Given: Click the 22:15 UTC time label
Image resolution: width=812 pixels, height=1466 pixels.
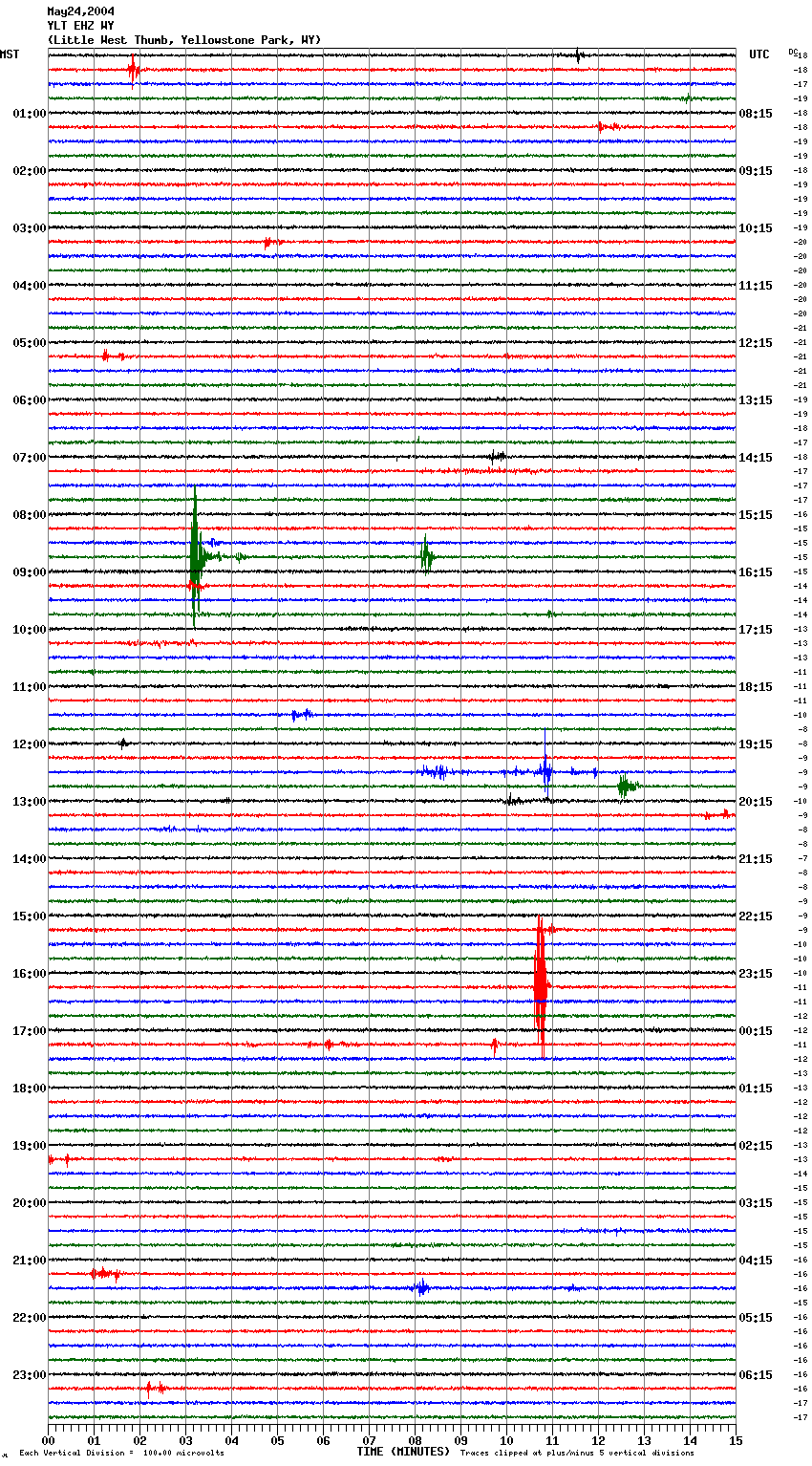Looking at the screenshot, I should [x=756, y=916].
